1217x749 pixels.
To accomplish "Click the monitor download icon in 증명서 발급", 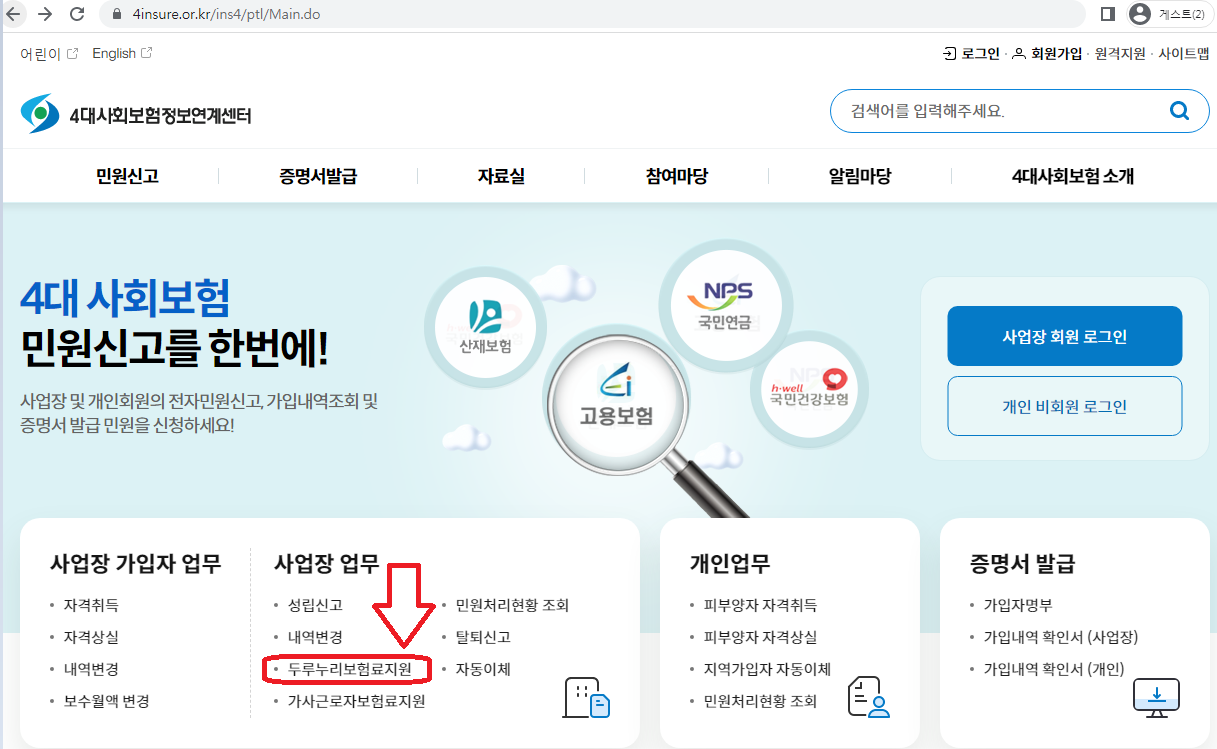I will pyautogui.click(x=1156, y=697).
